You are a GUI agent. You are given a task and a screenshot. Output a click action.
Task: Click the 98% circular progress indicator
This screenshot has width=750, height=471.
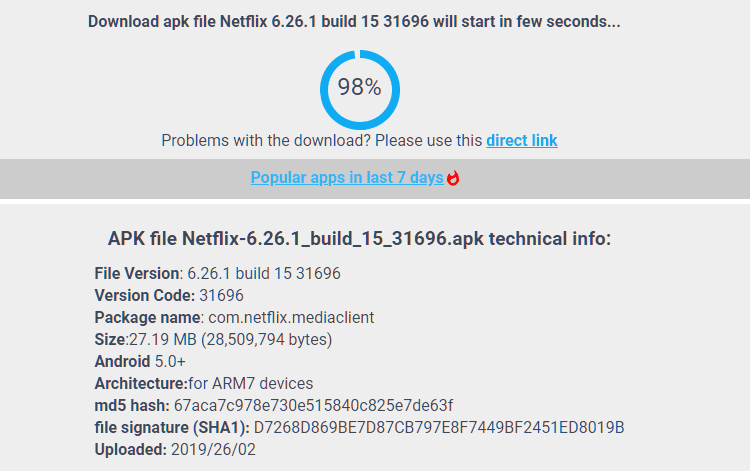[360, 89]
